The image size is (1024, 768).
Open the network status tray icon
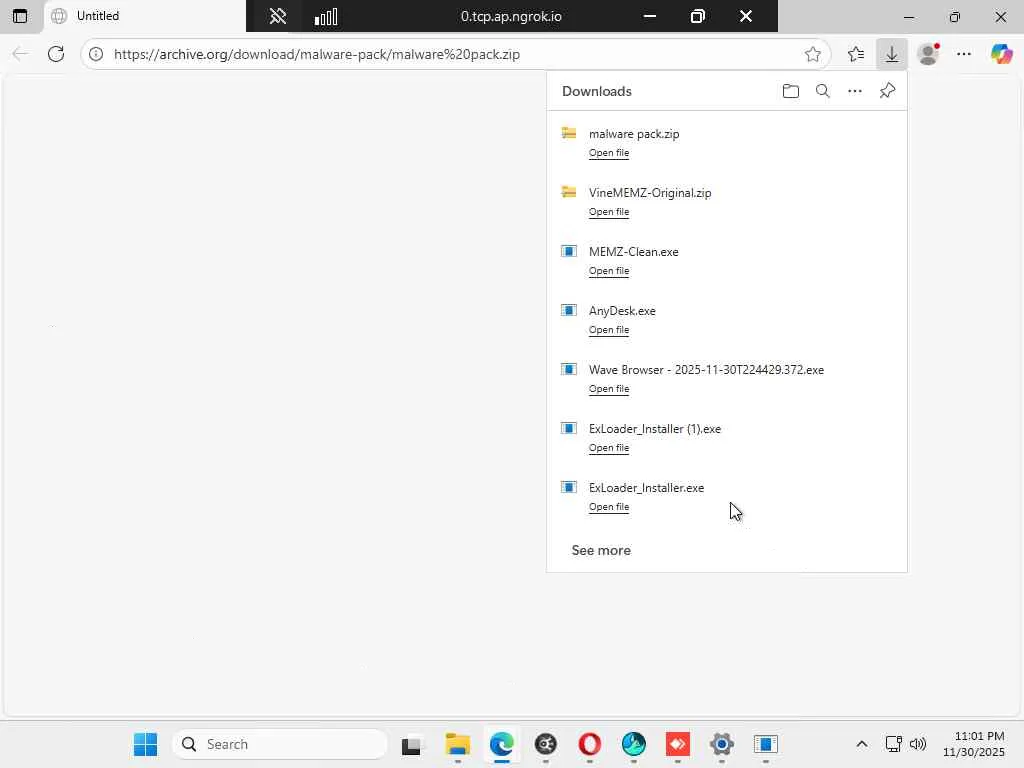coord(893,744)
